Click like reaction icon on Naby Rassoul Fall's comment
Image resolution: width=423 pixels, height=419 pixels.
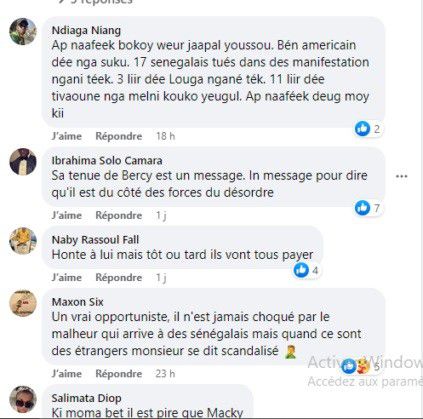click(x=301, y=270)
